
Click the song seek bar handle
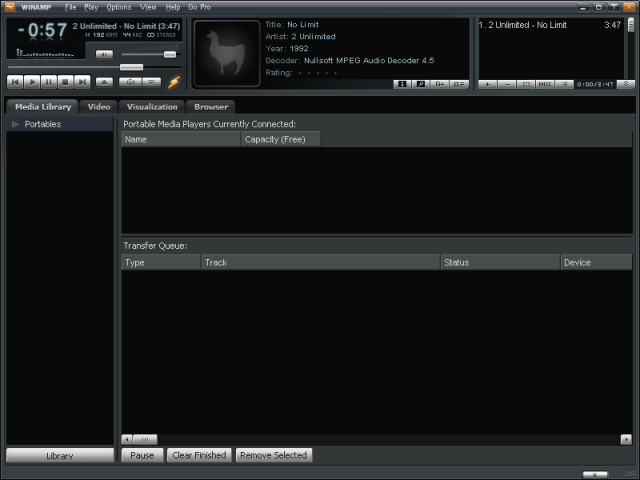click(x=131, y=67)
